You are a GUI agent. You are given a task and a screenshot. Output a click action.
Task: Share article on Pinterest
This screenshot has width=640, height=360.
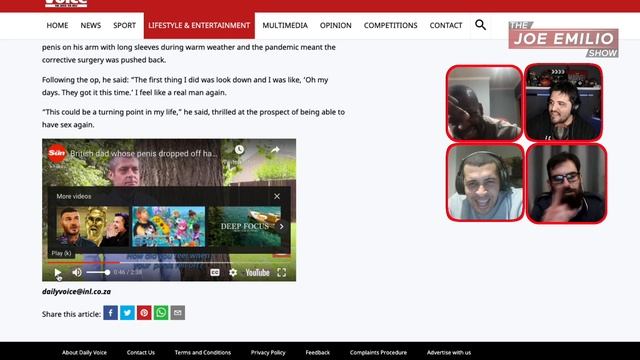point(144,313)
